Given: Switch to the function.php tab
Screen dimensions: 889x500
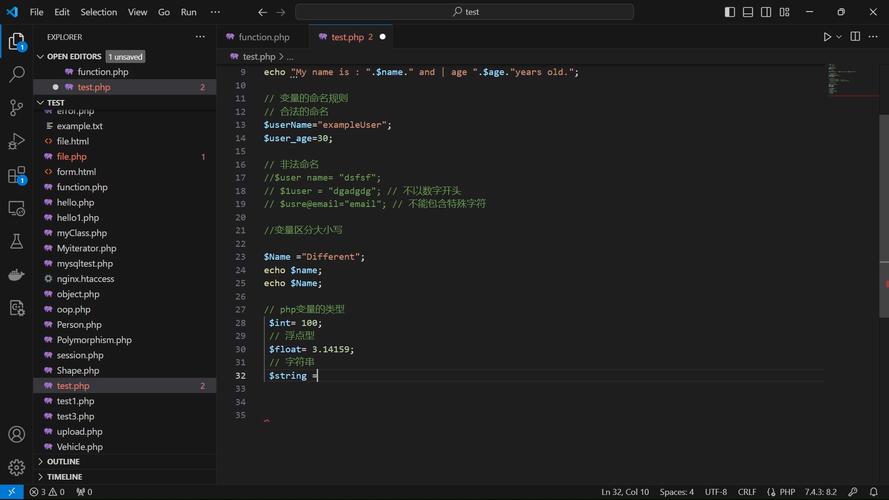Looking at the screenshot, I should 264,37.
